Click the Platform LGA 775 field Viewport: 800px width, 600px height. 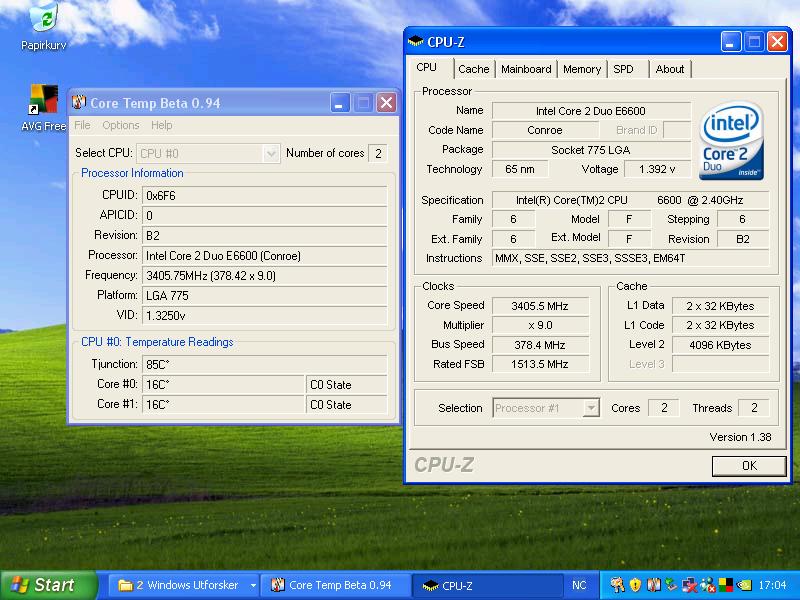tap(264, 296)
